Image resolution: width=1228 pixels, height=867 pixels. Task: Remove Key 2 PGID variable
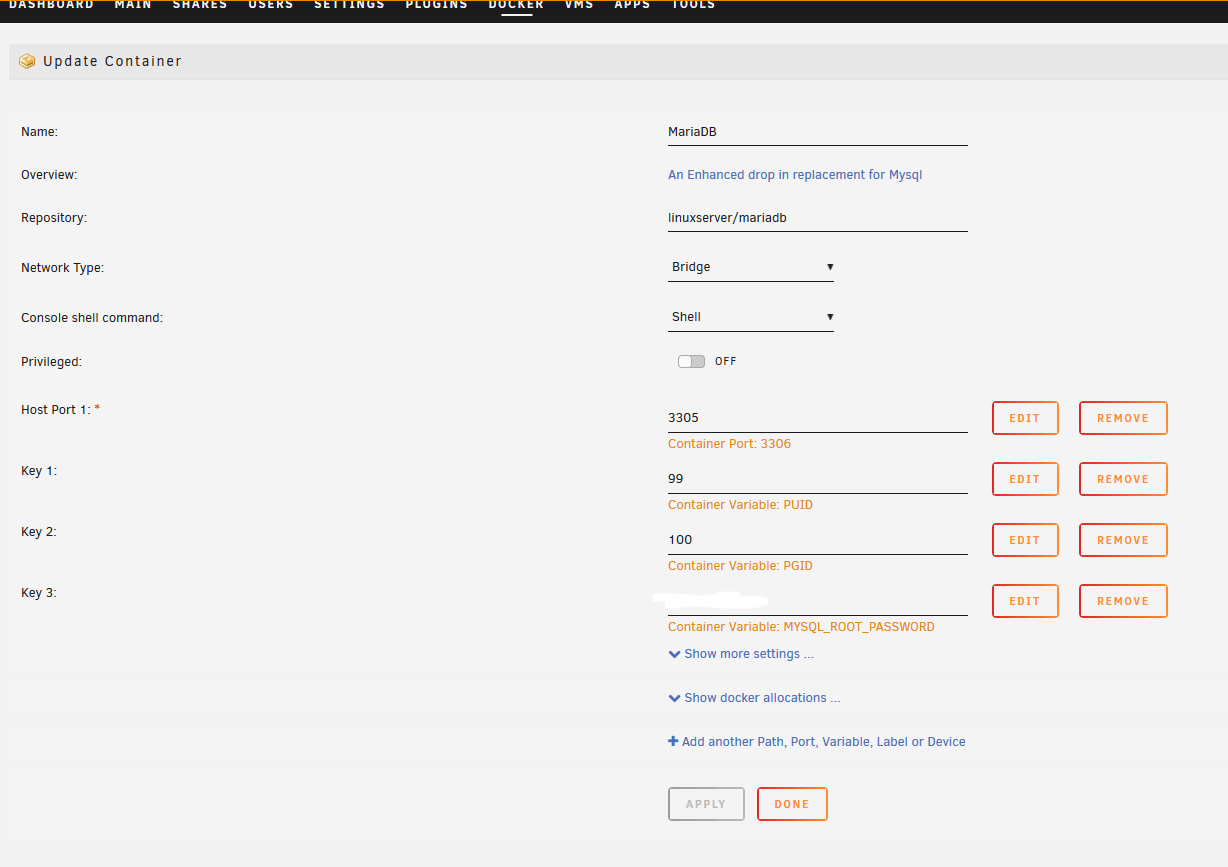coord(1123,540)
